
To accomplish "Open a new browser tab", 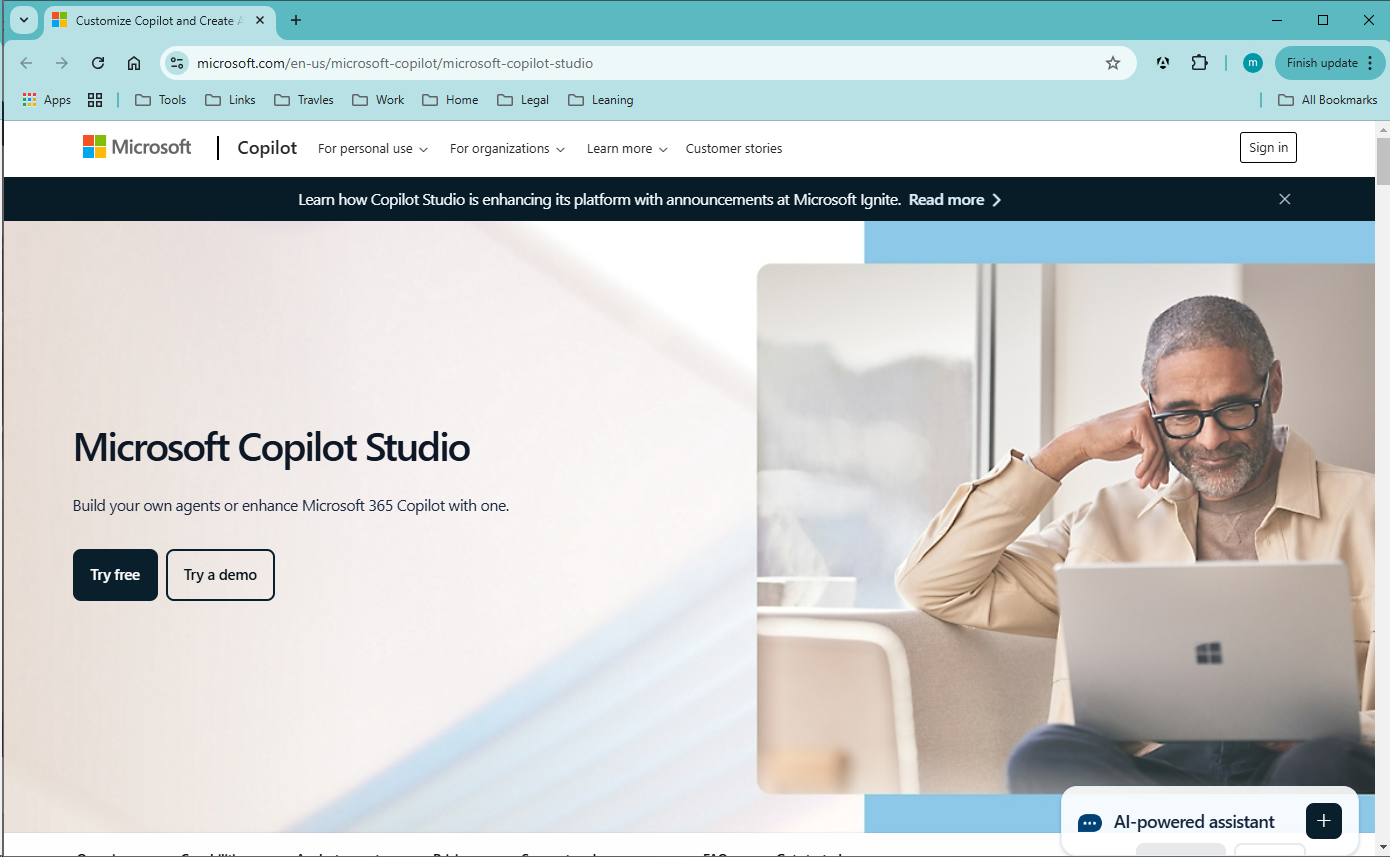I will point(296,20).
